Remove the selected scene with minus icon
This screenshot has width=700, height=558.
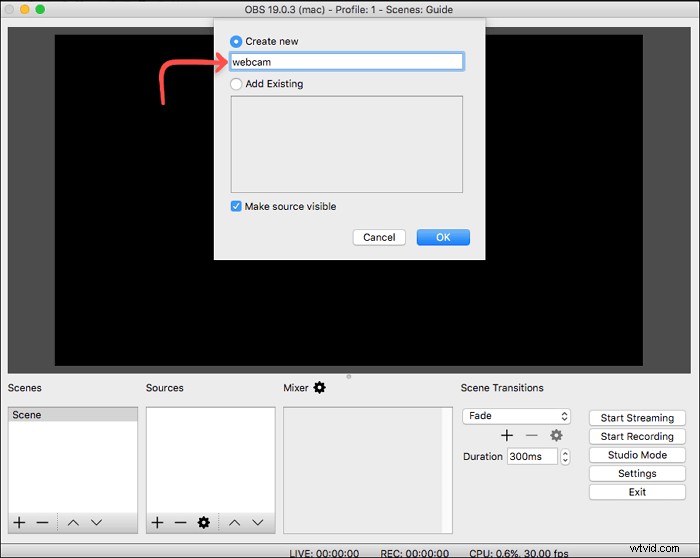42,522
